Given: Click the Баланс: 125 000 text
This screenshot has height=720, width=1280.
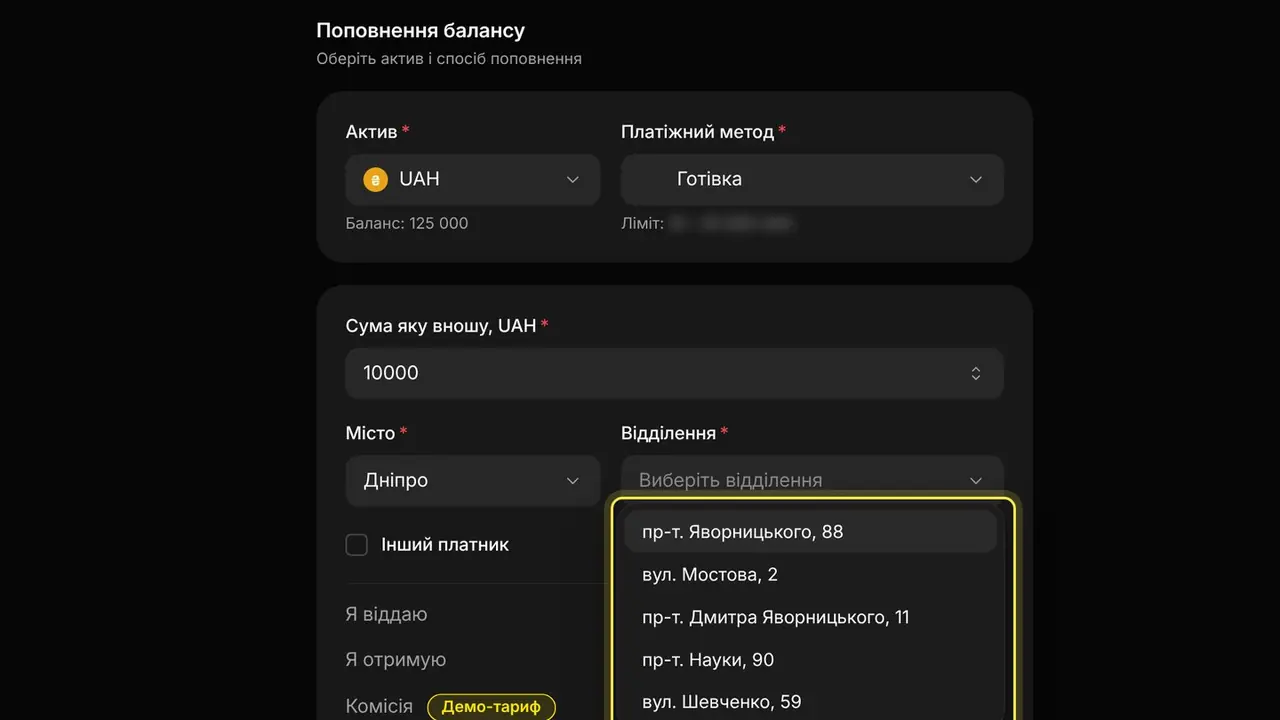Looking at the screenshot, I should click(407, 224).
